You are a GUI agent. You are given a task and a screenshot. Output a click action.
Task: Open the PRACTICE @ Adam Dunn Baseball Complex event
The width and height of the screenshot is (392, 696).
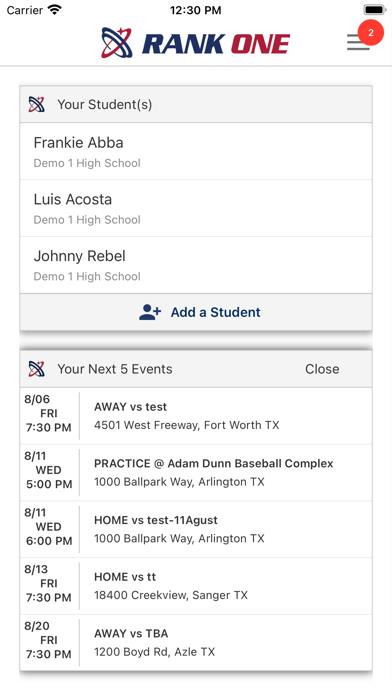(x=196, y=473)
